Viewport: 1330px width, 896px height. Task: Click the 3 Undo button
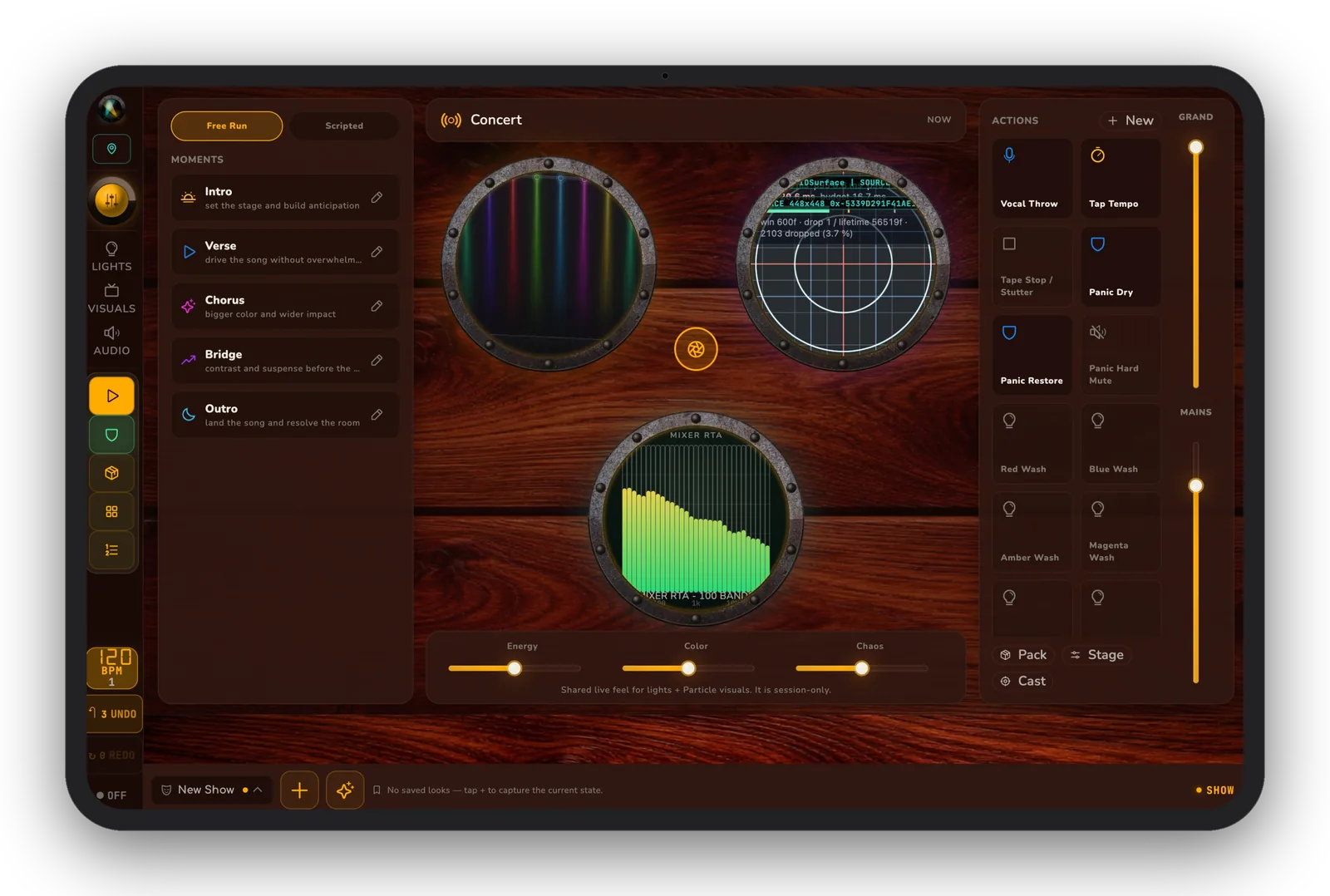[x=114, y=714]
